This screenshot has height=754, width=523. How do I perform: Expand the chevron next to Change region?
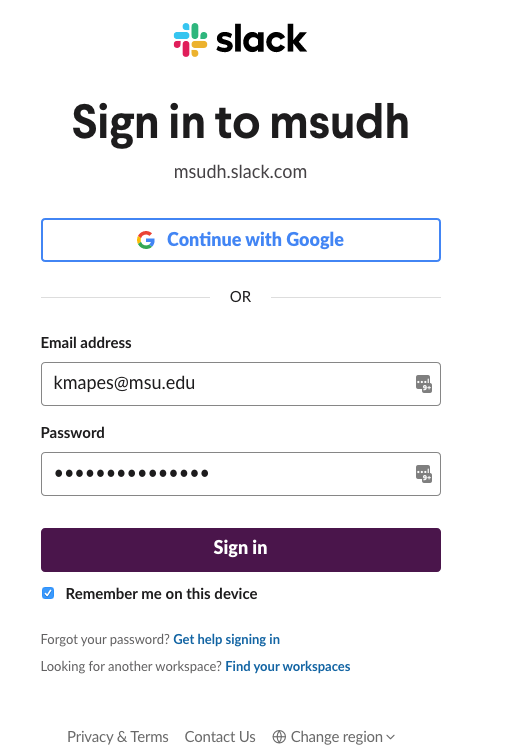390,737
